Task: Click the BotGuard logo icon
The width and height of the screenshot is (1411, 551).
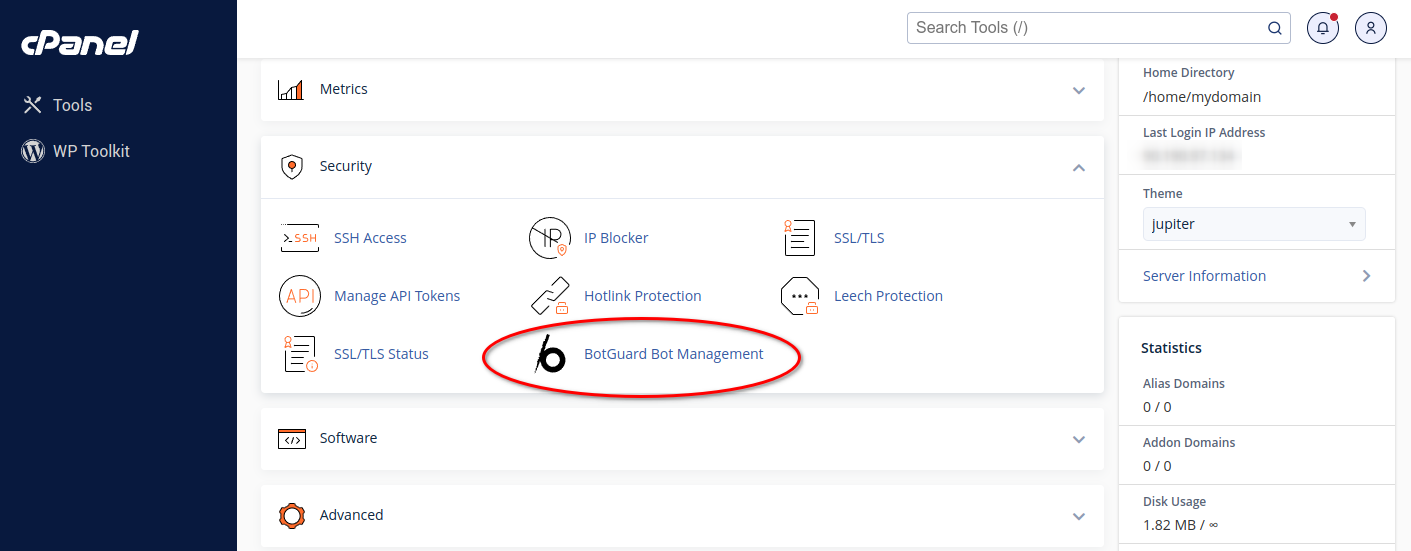Action: [x=550, y=354]
